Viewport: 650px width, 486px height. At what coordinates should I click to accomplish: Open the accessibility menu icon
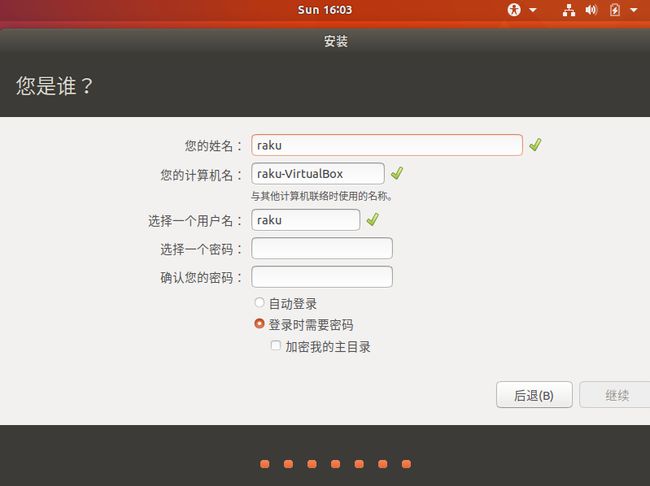[x=514, y=10]
